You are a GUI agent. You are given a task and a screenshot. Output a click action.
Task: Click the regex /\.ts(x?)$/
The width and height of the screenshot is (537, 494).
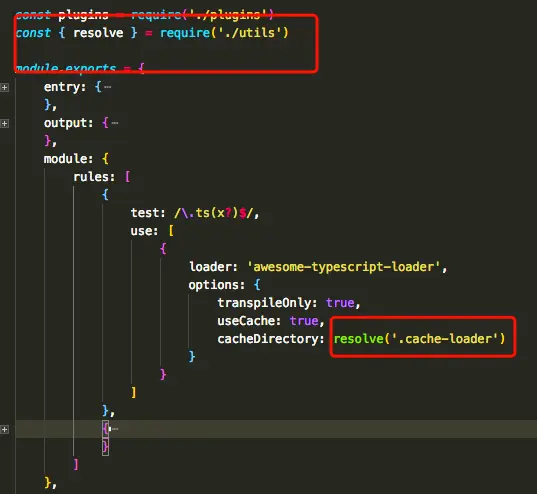tap(214, 213)
